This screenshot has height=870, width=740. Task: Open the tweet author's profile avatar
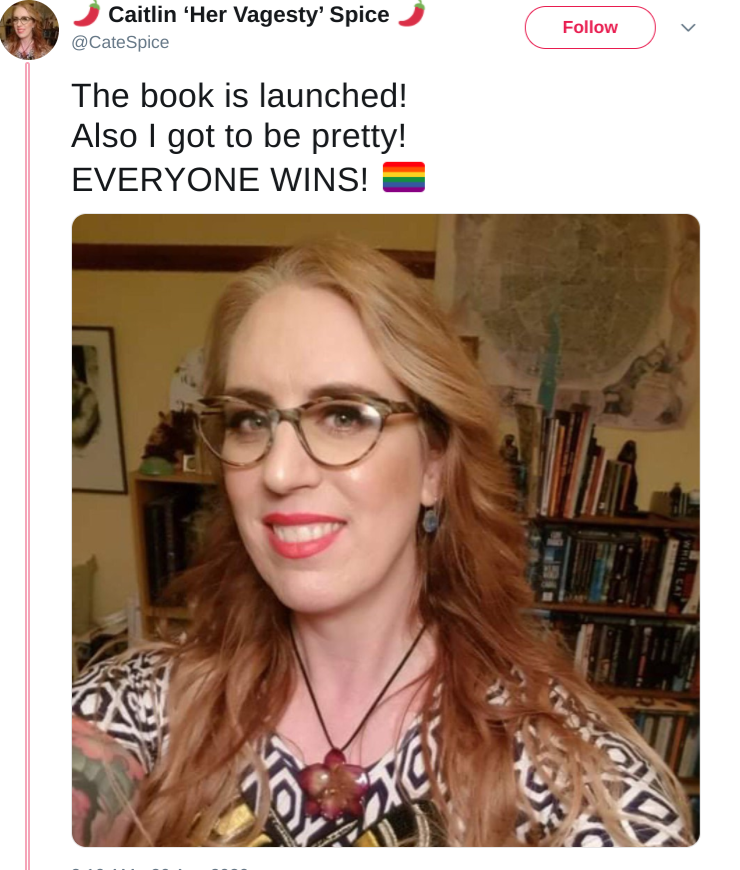[29, 29]
